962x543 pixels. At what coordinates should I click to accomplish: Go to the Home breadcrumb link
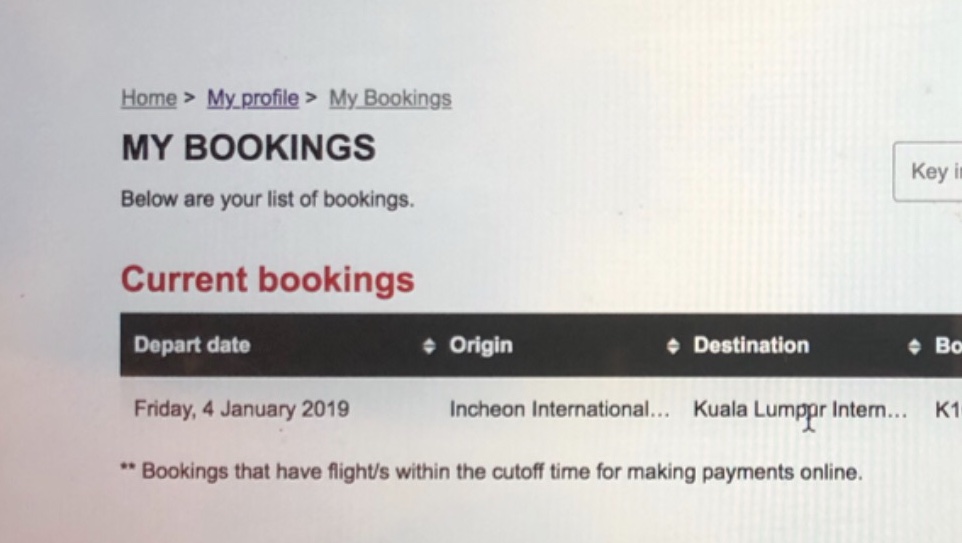(148, 98)
